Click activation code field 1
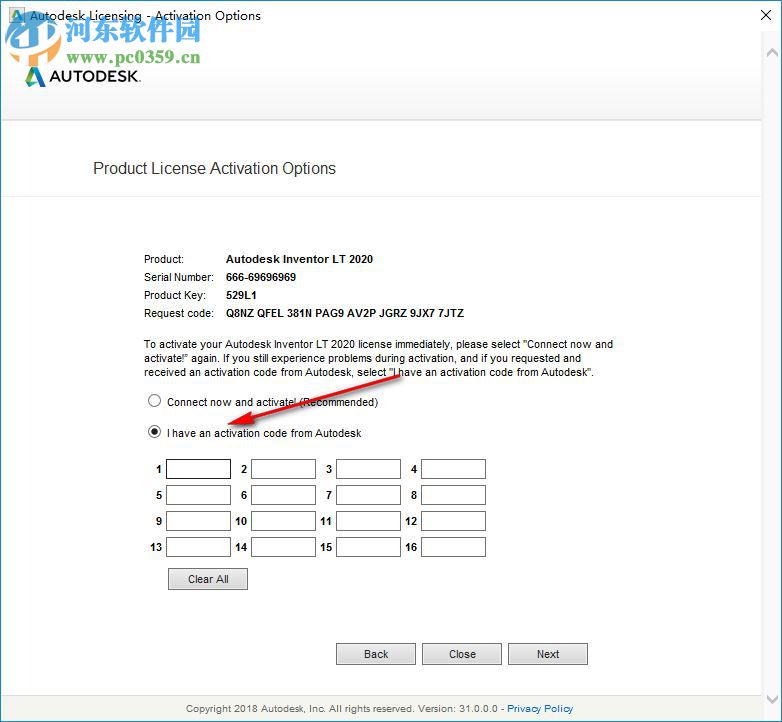 coord(198,469)
